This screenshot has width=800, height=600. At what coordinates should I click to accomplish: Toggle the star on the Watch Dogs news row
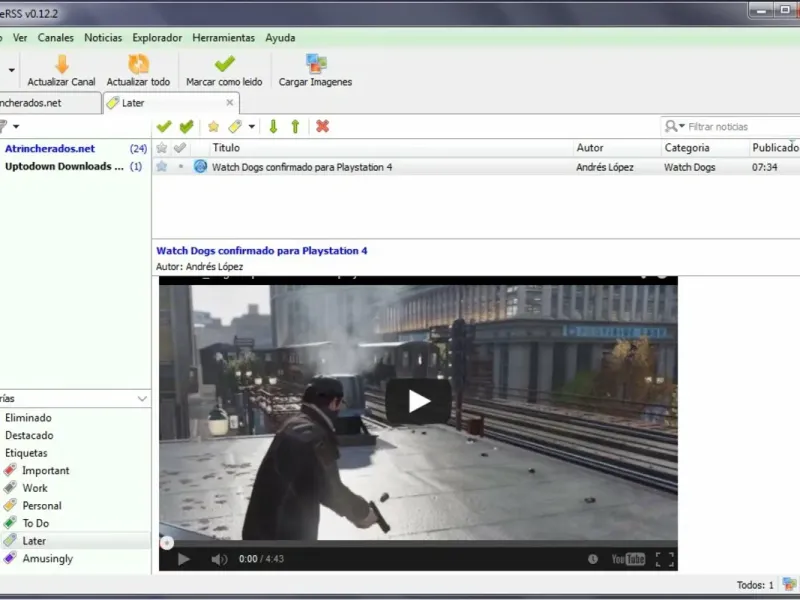tap(162, 166)
